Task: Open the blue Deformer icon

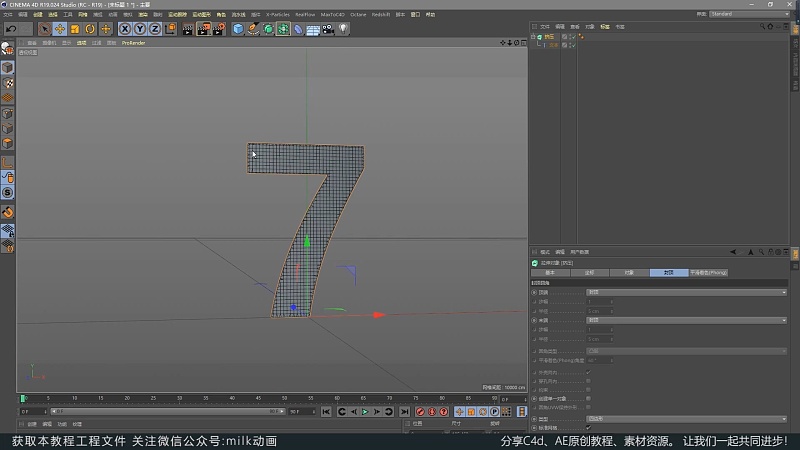Action: tap(298, 29)
